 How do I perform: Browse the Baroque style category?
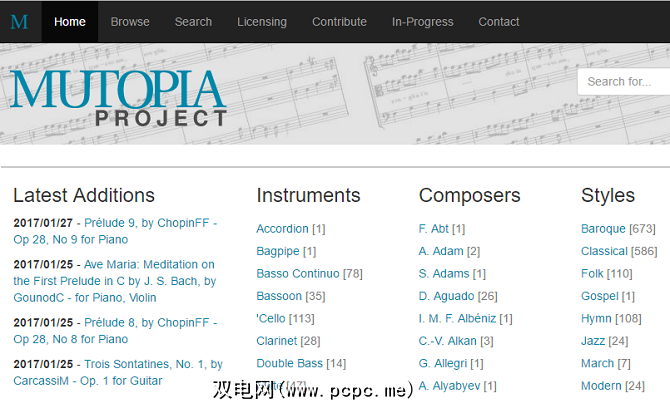(603, 229)
